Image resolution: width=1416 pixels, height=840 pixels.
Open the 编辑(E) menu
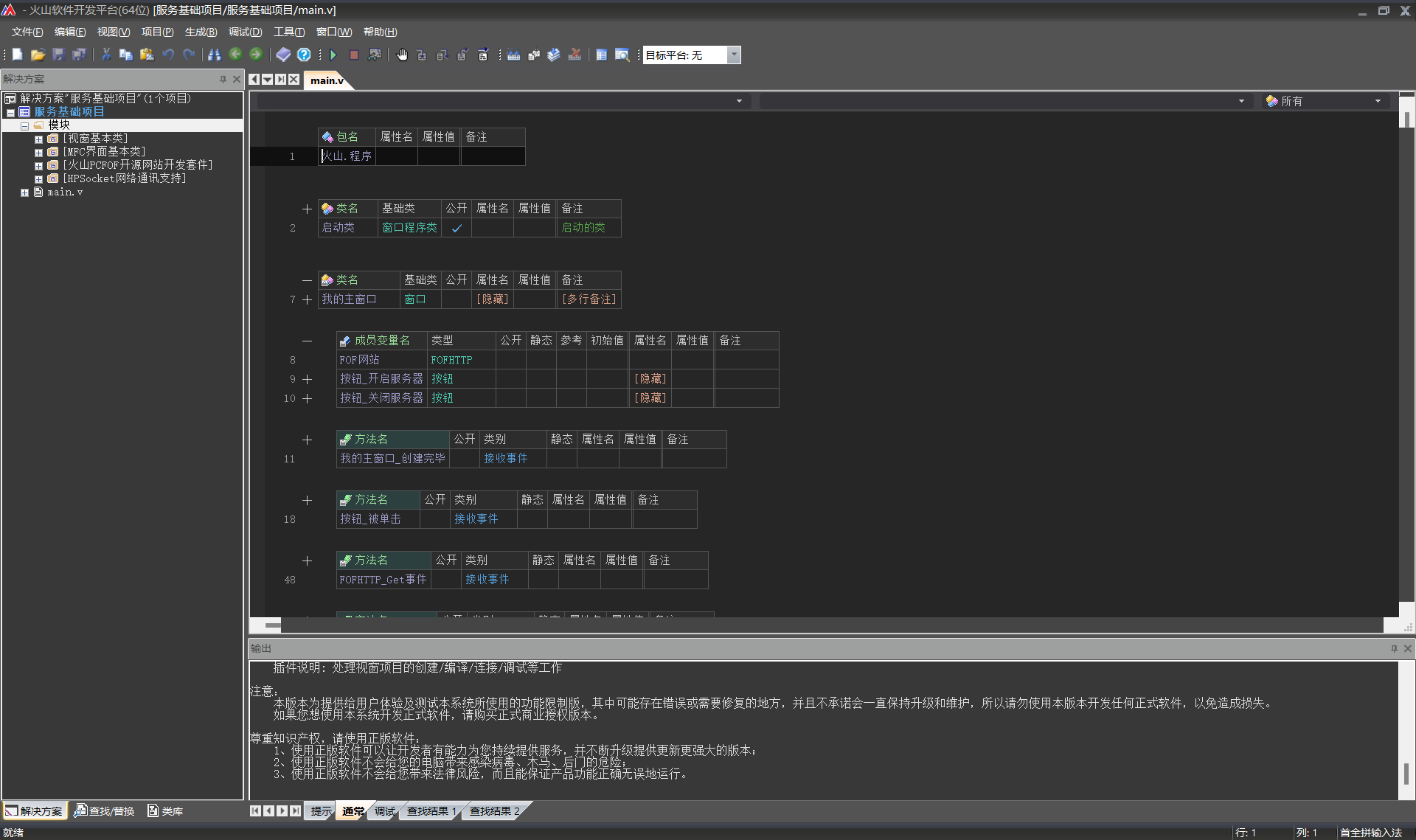coord(70,32)
